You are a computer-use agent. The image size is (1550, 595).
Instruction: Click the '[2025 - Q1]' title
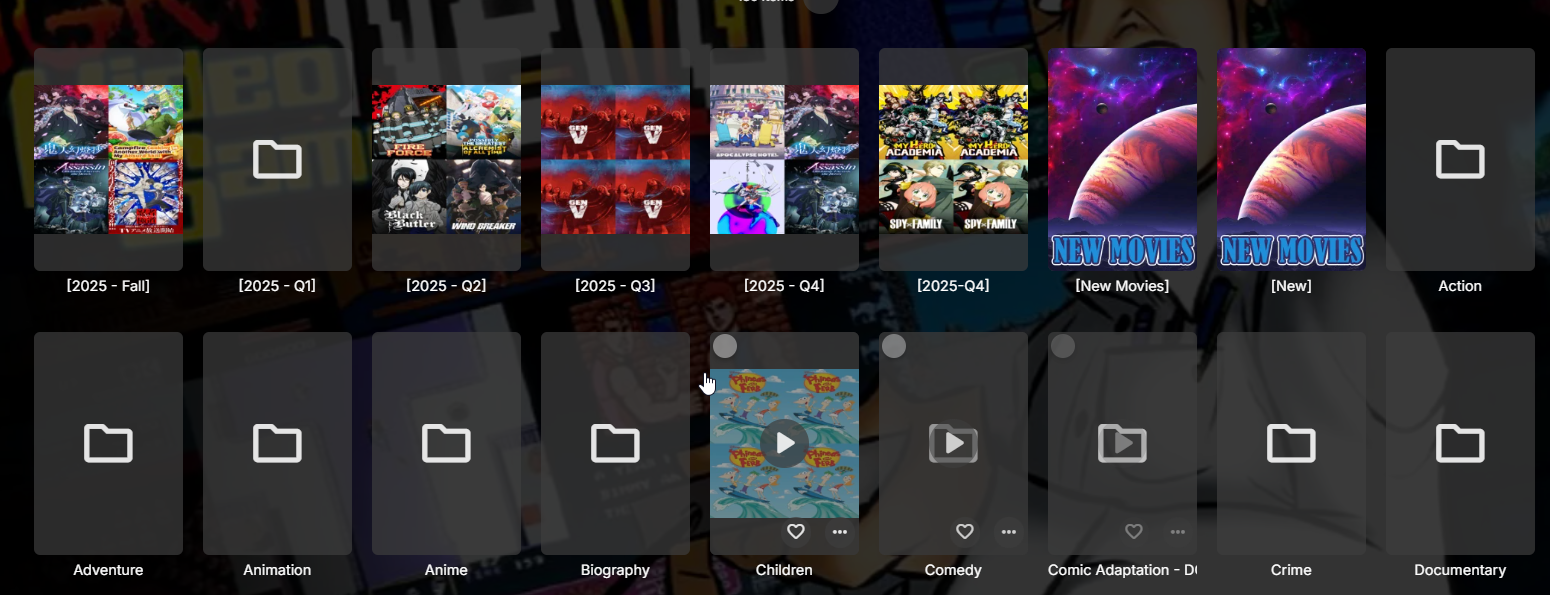(277, 286)
